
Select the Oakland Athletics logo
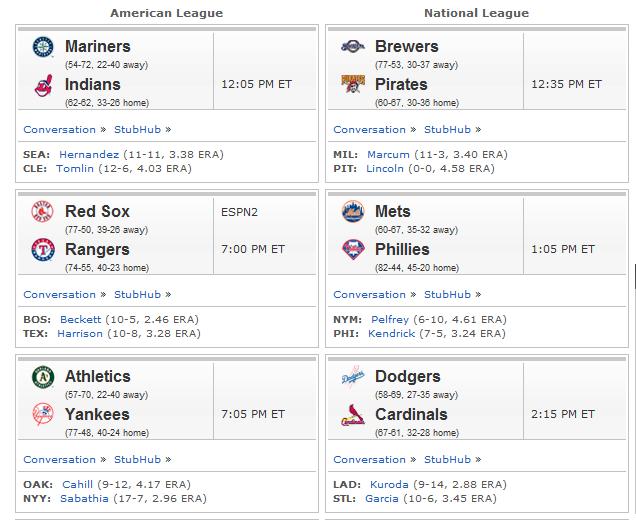(x=43, y=377)
